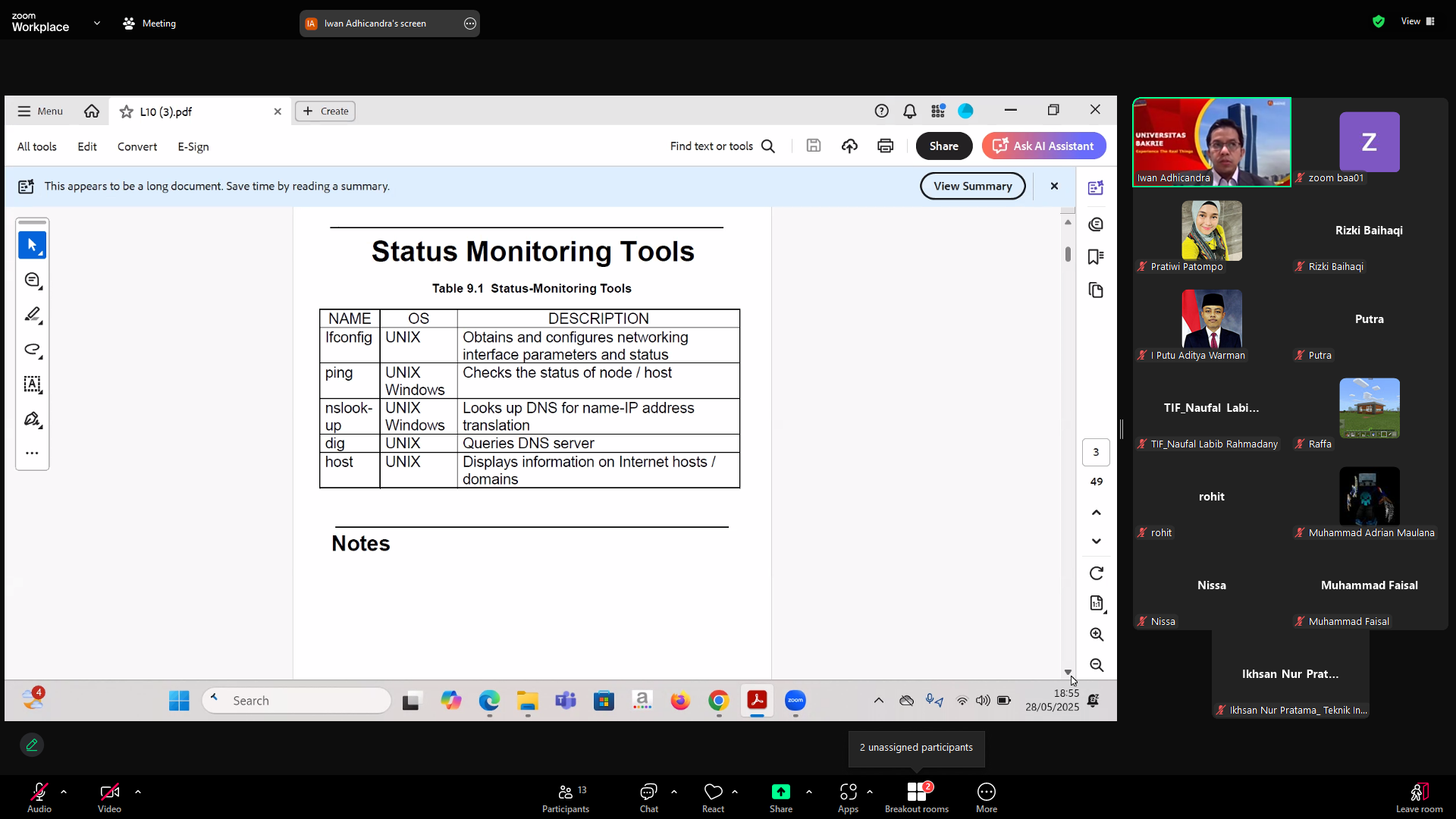Screen dimensions: 1456x819
Task: Open the page display fit icon
Action: (1097, 604)
